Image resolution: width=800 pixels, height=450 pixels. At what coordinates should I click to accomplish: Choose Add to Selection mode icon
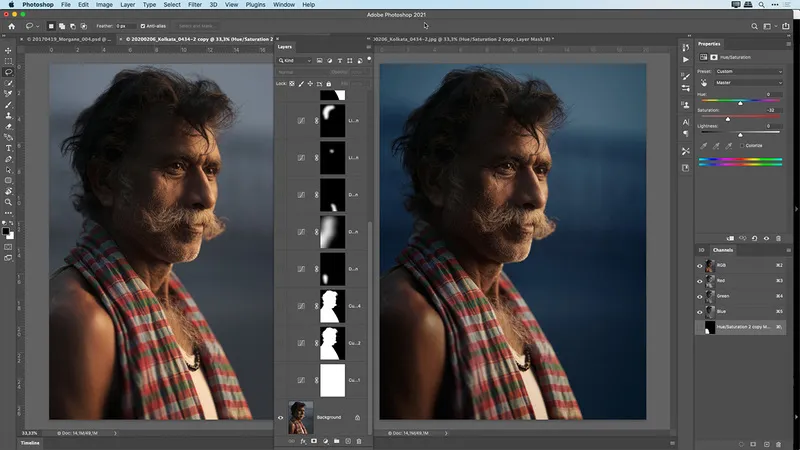coord(62,26)
